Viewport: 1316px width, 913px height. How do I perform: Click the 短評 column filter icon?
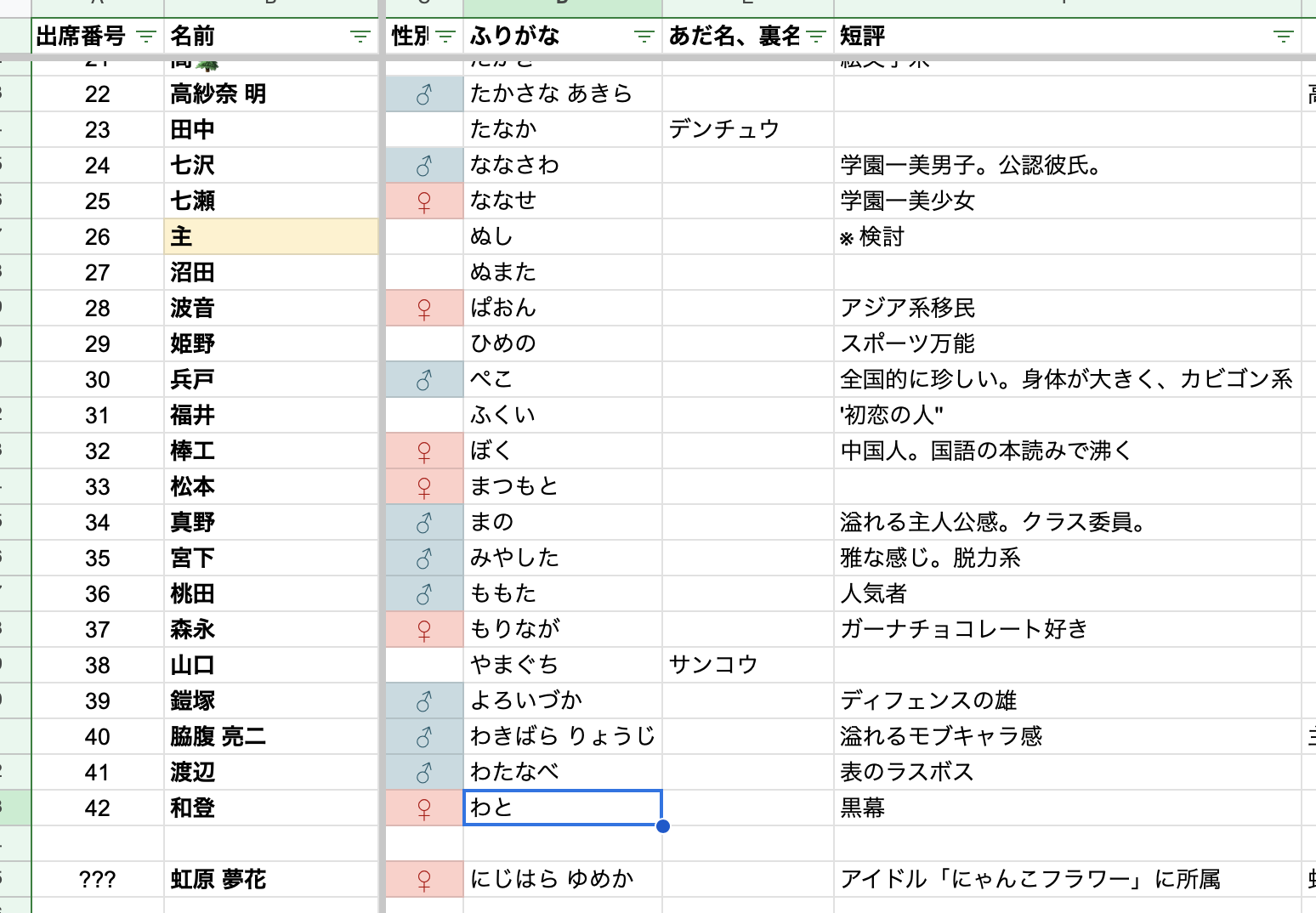point(1283,37)
